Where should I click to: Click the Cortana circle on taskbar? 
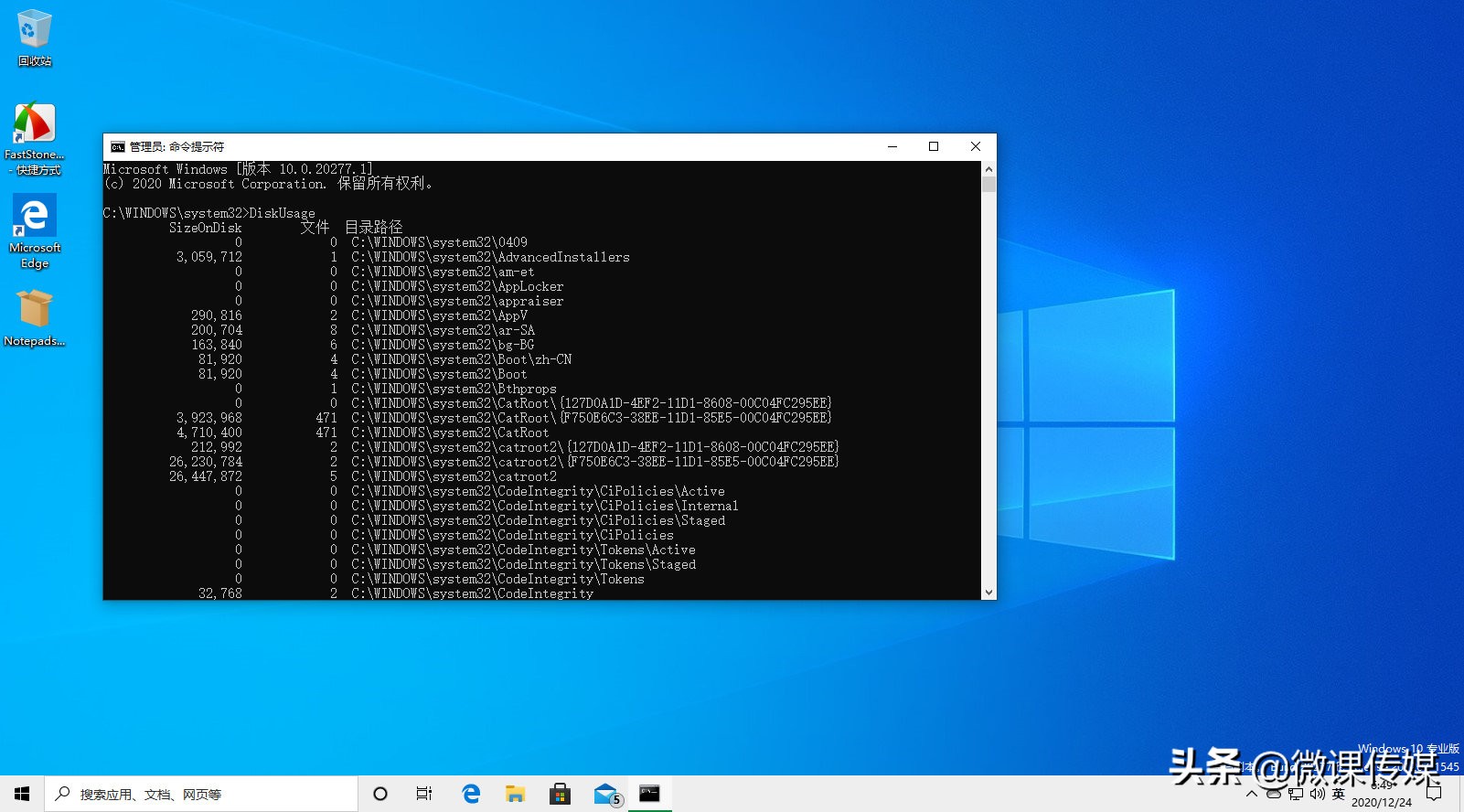[x=380, y=794]
